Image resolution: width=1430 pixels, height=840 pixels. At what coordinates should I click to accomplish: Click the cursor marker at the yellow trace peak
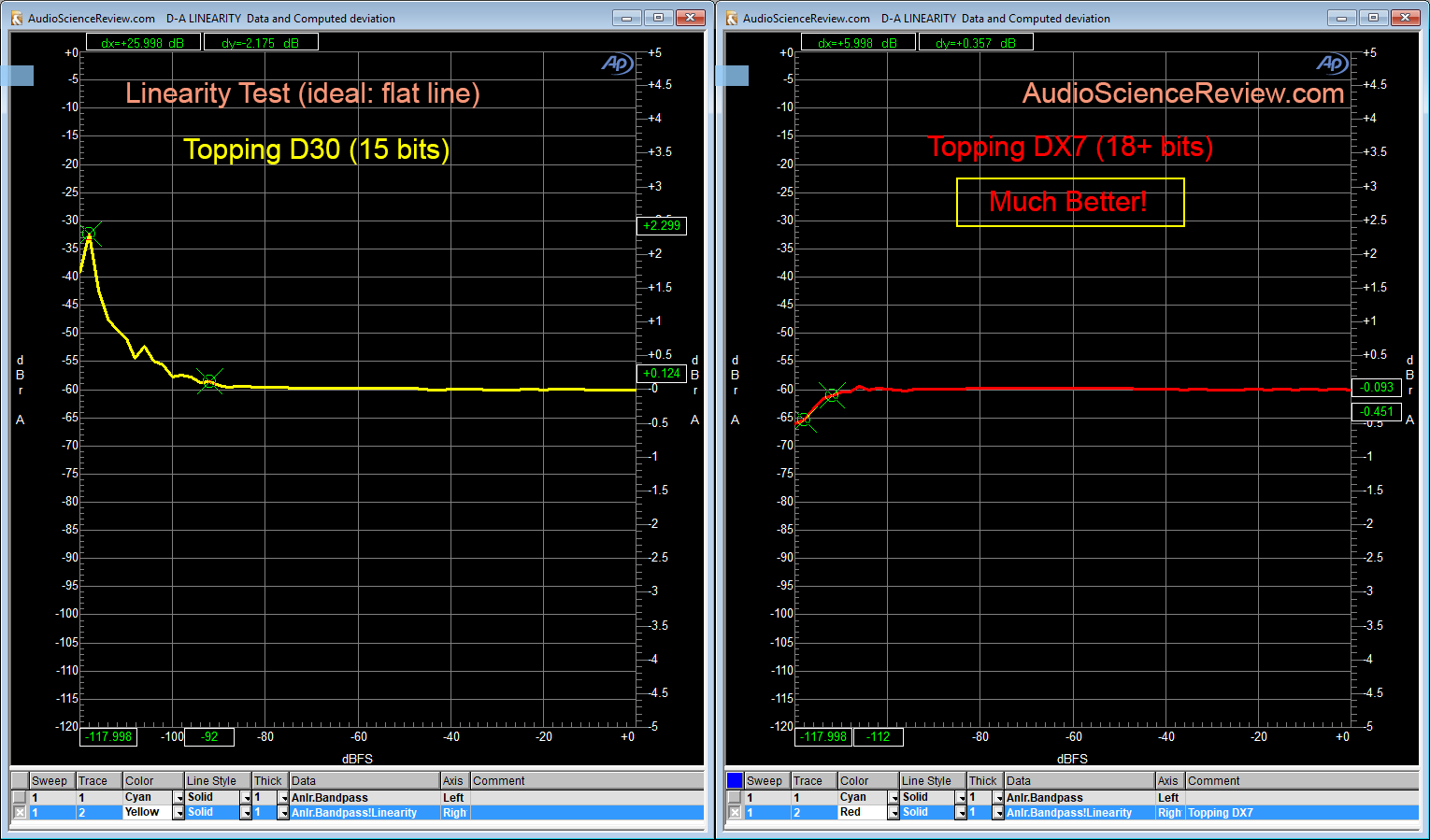tap(89, 234)
